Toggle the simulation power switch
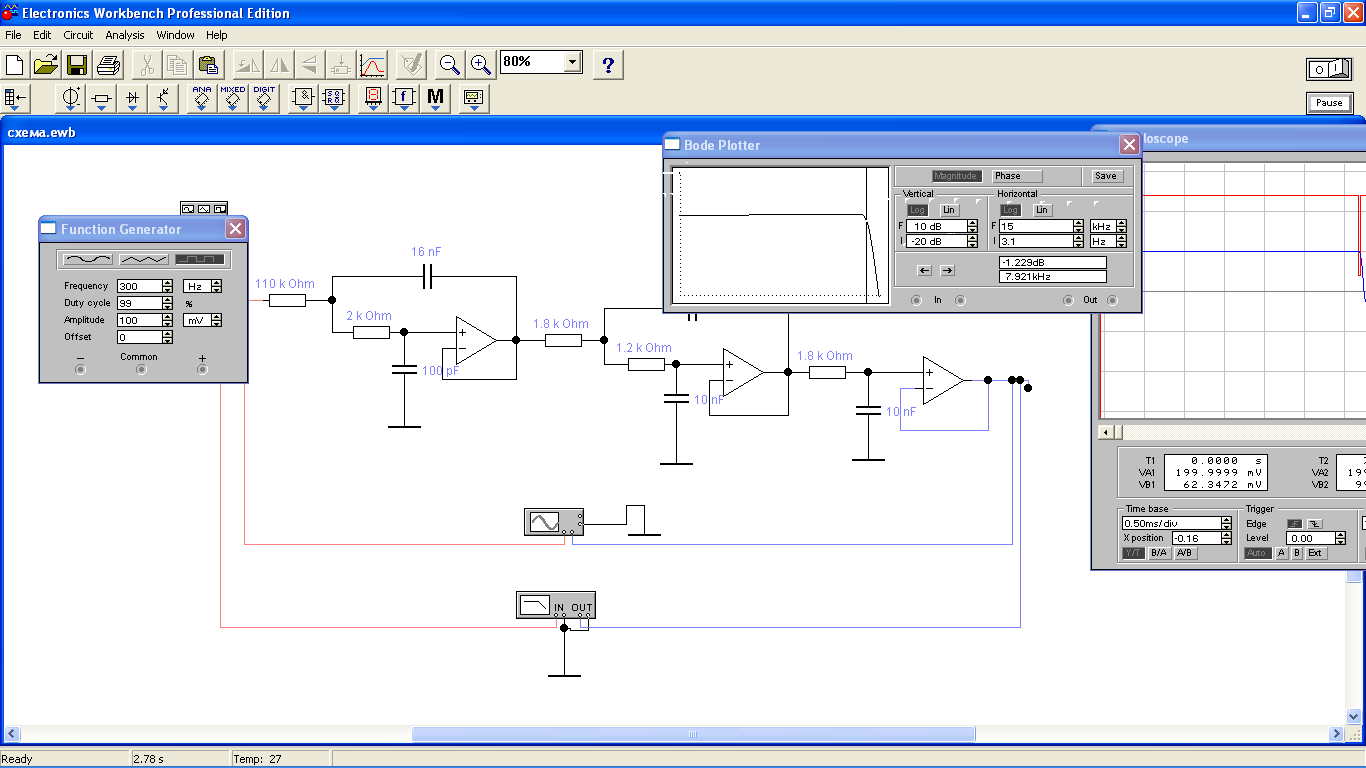The image size is (1366, 768). (x=1329, y=69)
